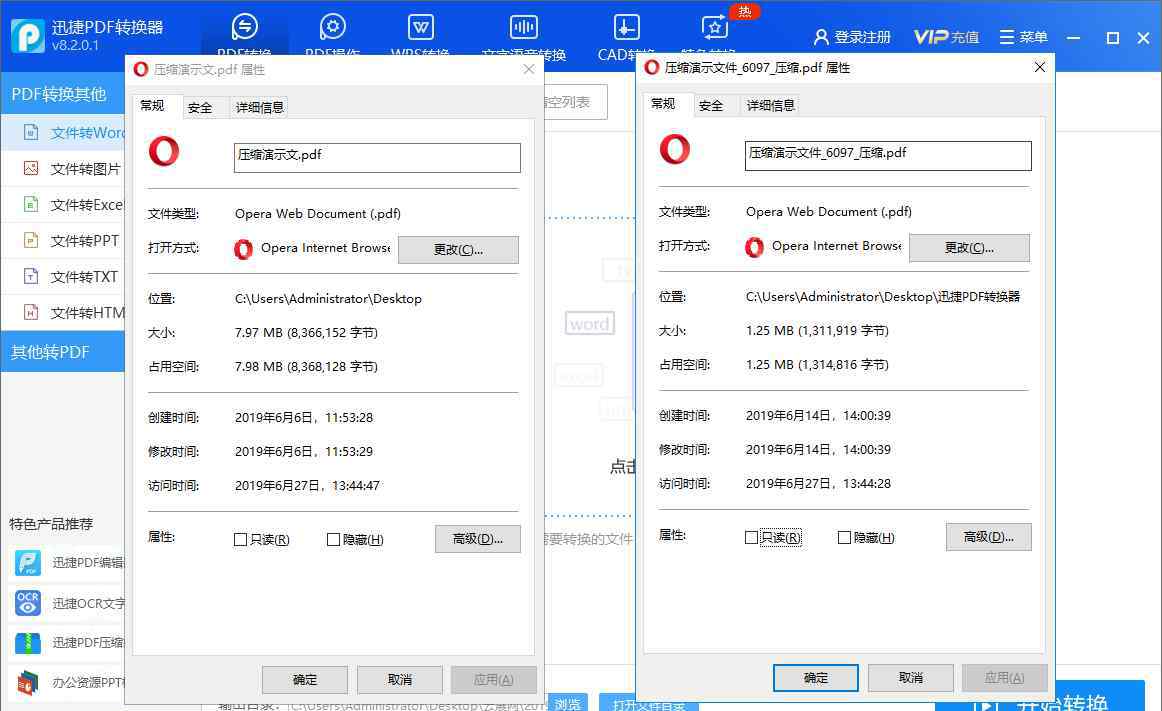Image resolution: width=1162 pixels, height=711 pixels.
Task: Select 文件转图片 in sidebar
Action: [63, 169]
